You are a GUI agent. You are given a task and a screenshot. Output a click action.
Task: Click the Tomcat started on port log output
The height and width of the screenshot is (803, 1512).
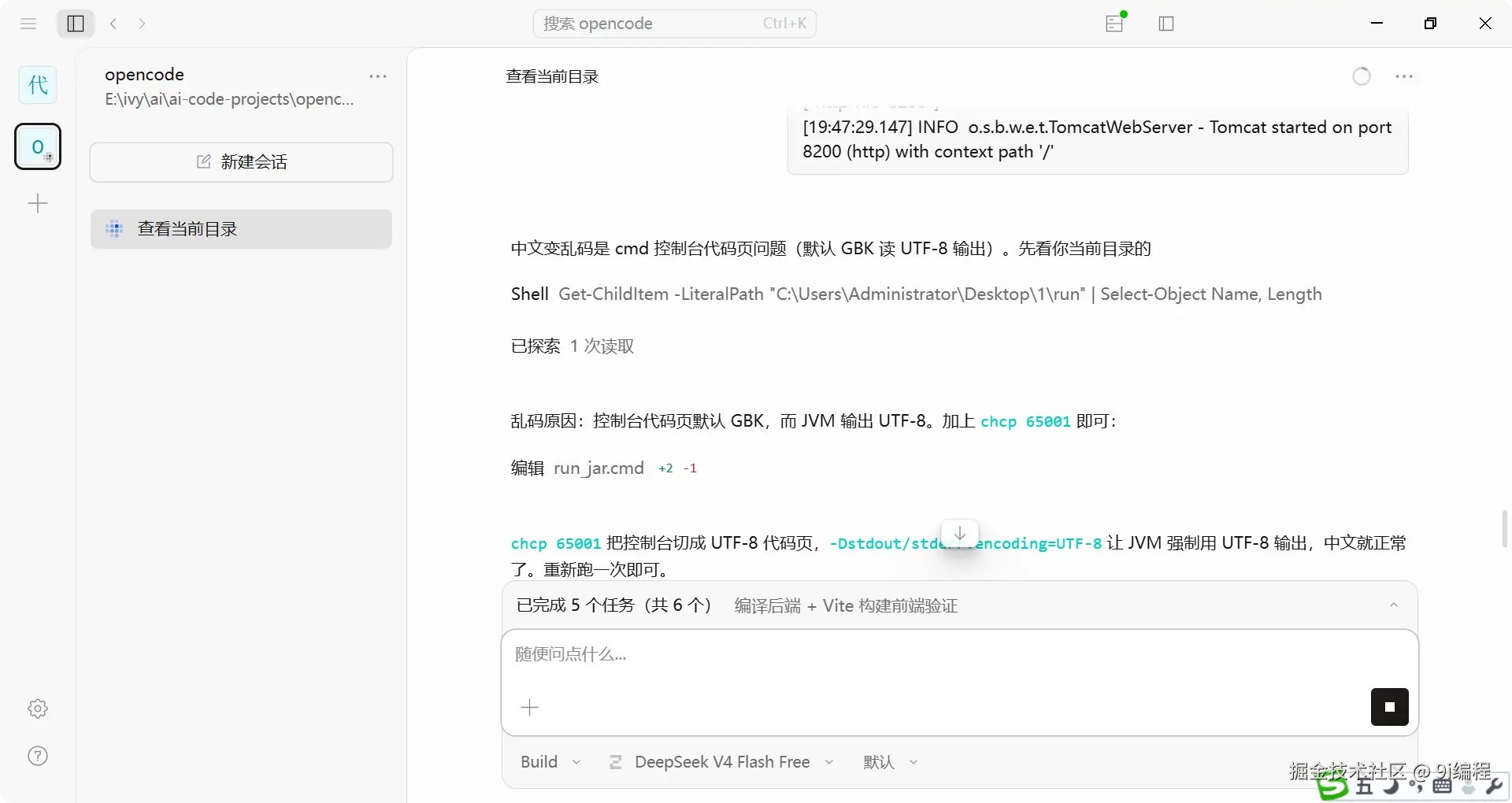click(x=1097, y=139)
